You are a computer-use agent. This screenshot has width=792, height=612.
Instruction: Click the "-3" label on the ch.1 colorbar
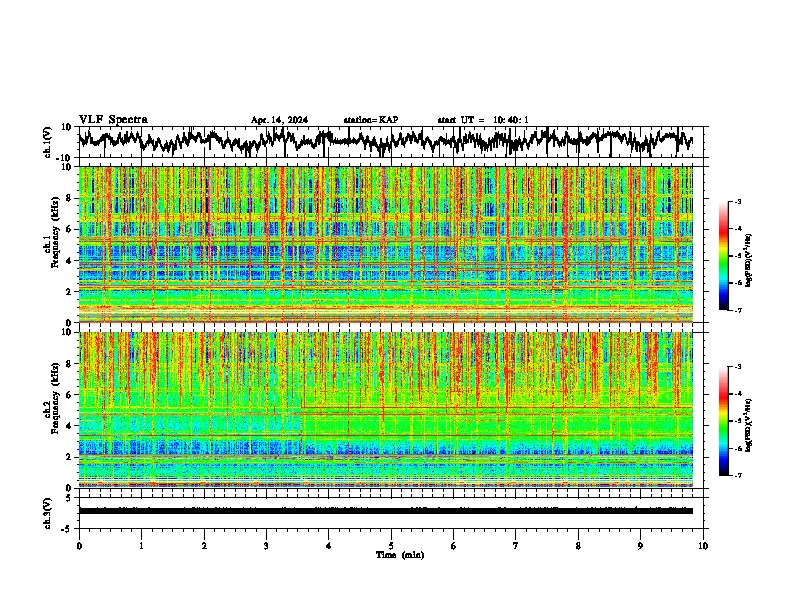coord(738,202)
